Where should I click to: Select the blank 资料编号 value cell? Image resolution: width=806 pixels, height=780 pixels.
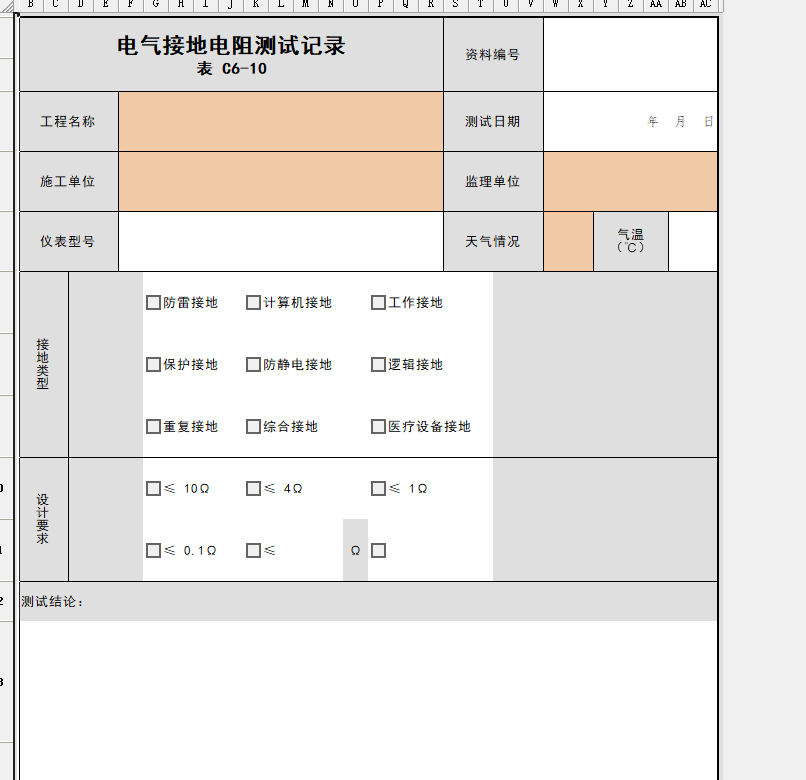(630, 55)
